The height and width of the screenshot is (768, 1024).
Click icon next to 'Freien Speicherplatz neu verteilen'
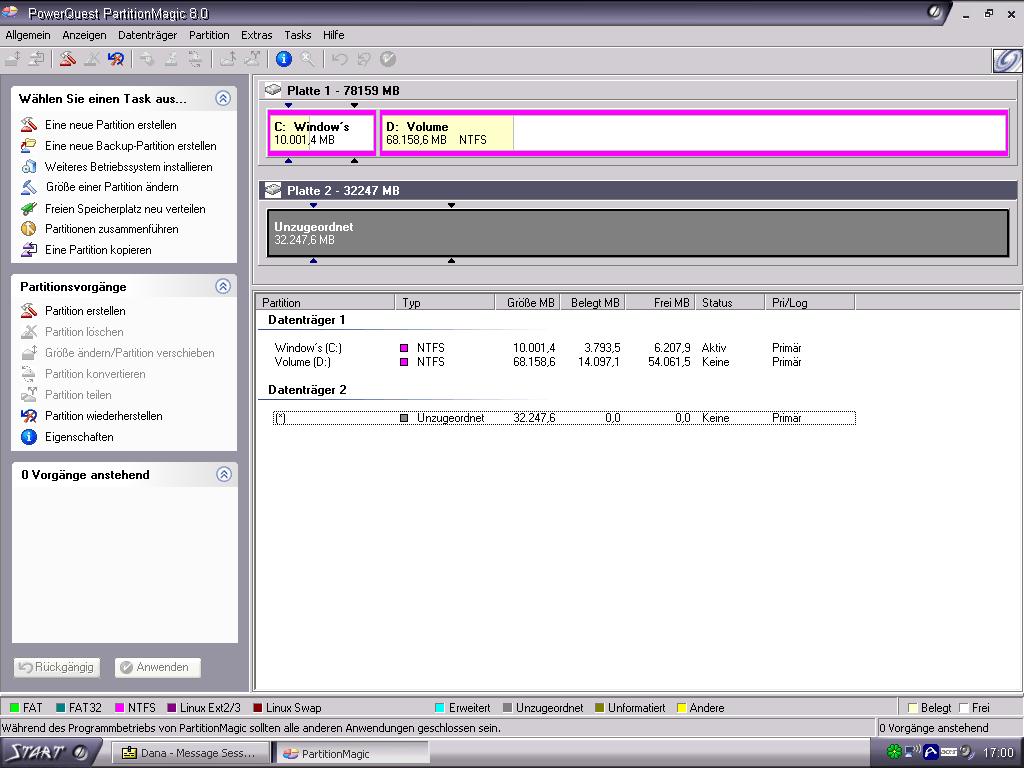point(29,209)
